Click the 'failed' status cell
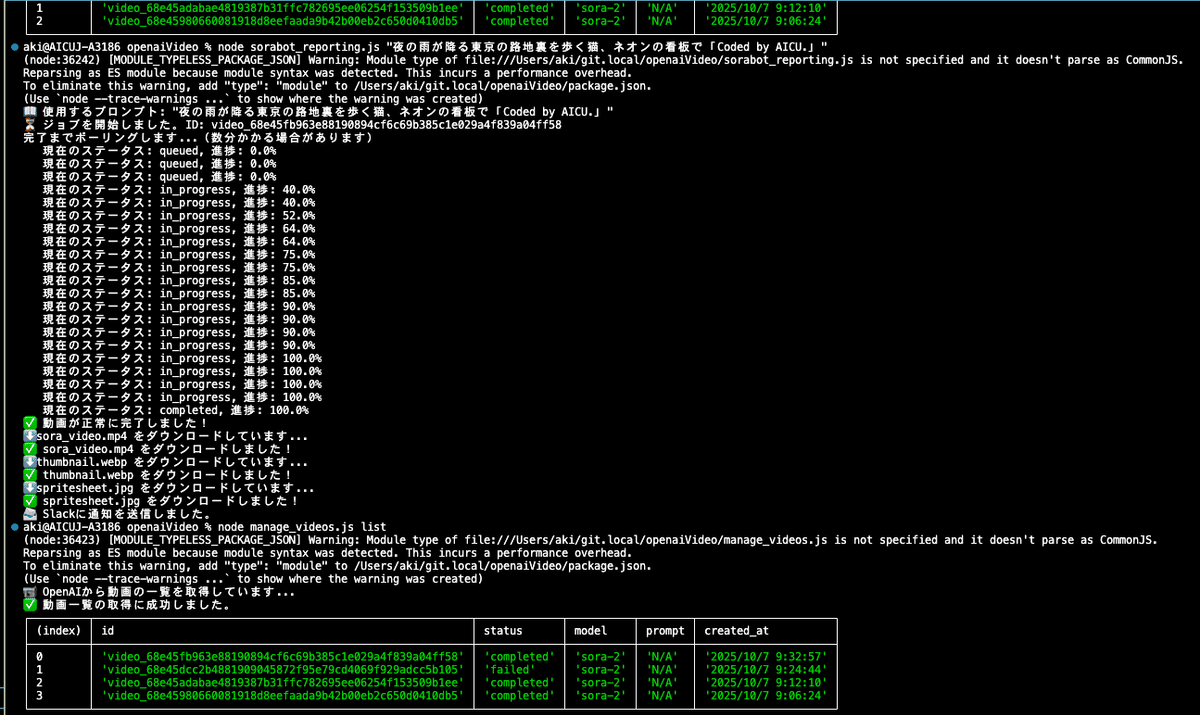 point(509,669)
